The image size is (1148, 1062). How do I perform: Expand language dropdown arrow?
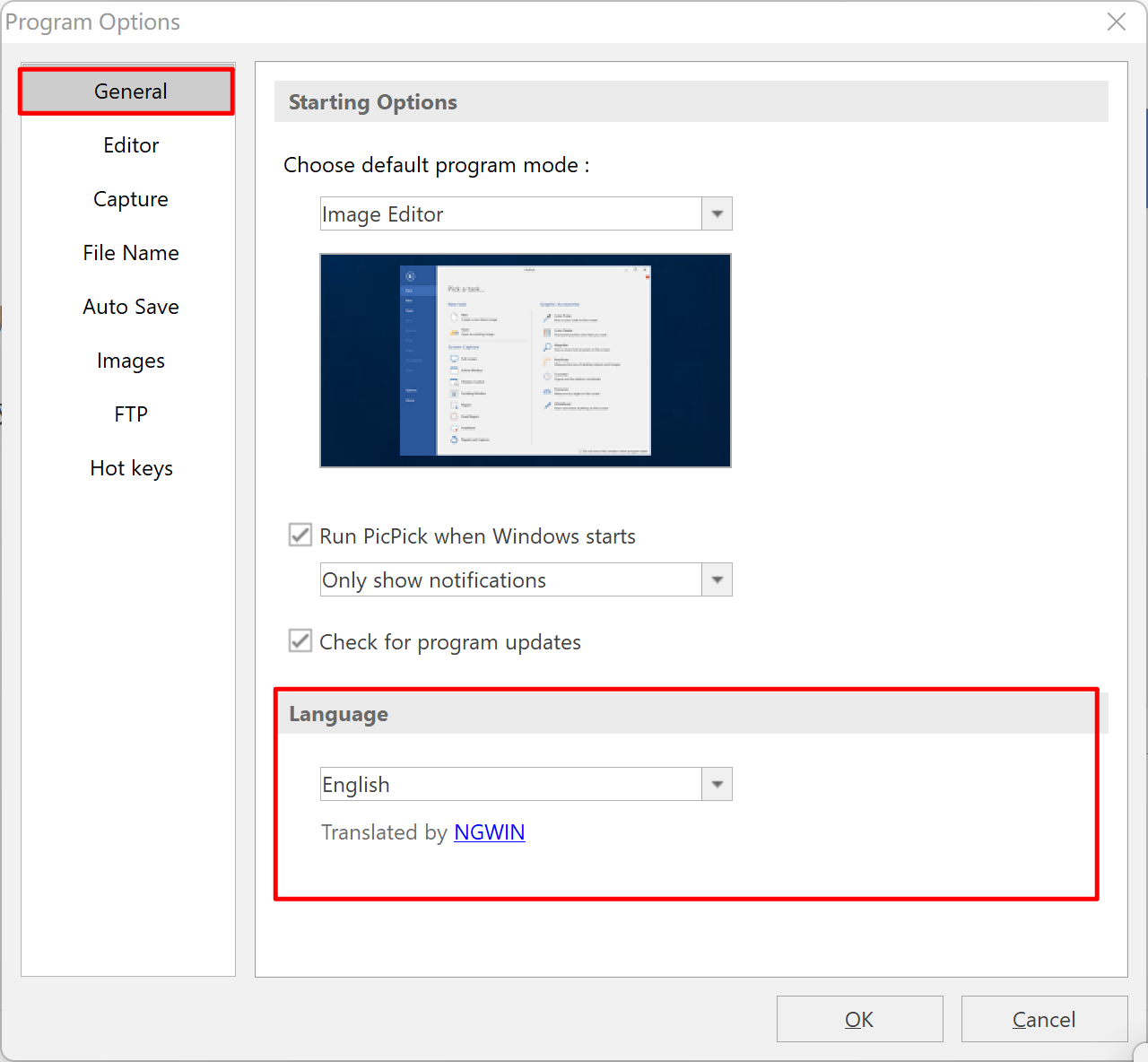pyautogui.click(x=717, y=784)
